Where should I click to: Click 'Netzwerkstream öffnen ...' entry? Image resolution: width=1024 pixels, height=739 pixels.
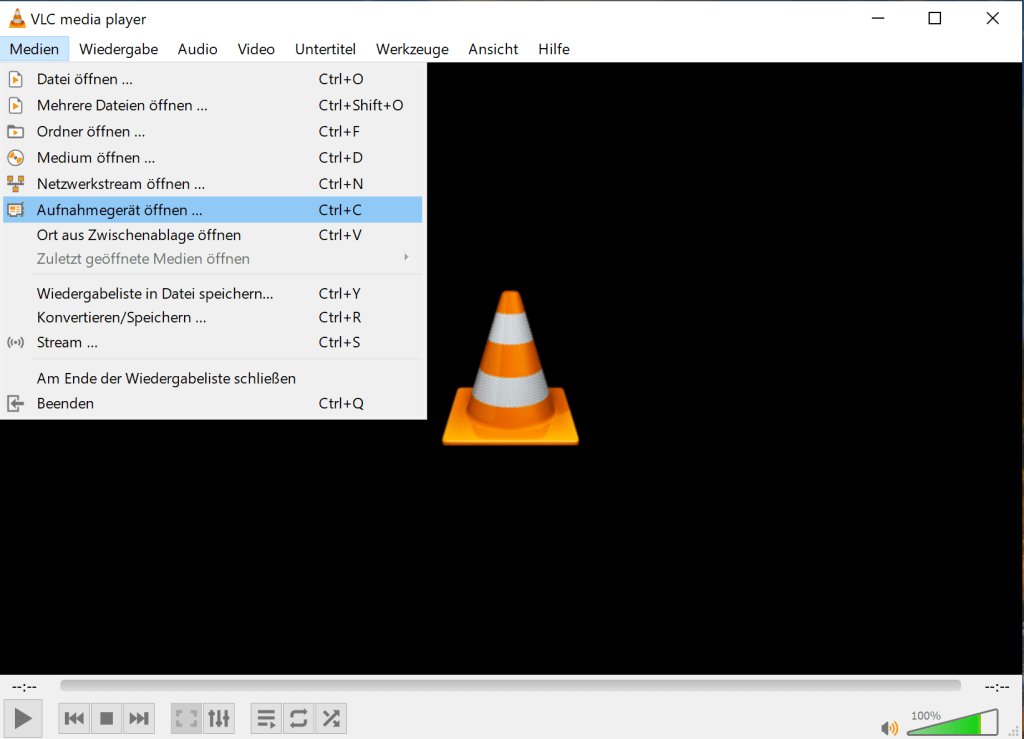click(121, 184)
